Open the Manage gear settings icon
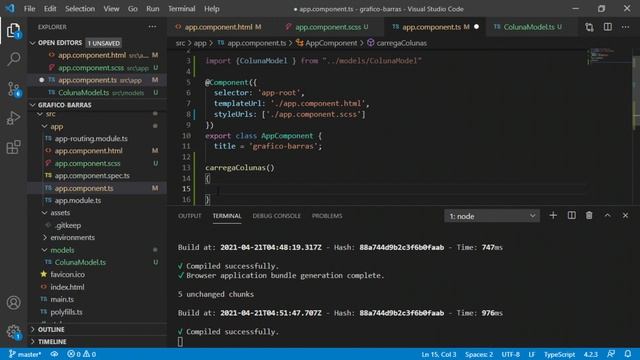This screenshot has height=360, width=640. pos(13,332)
